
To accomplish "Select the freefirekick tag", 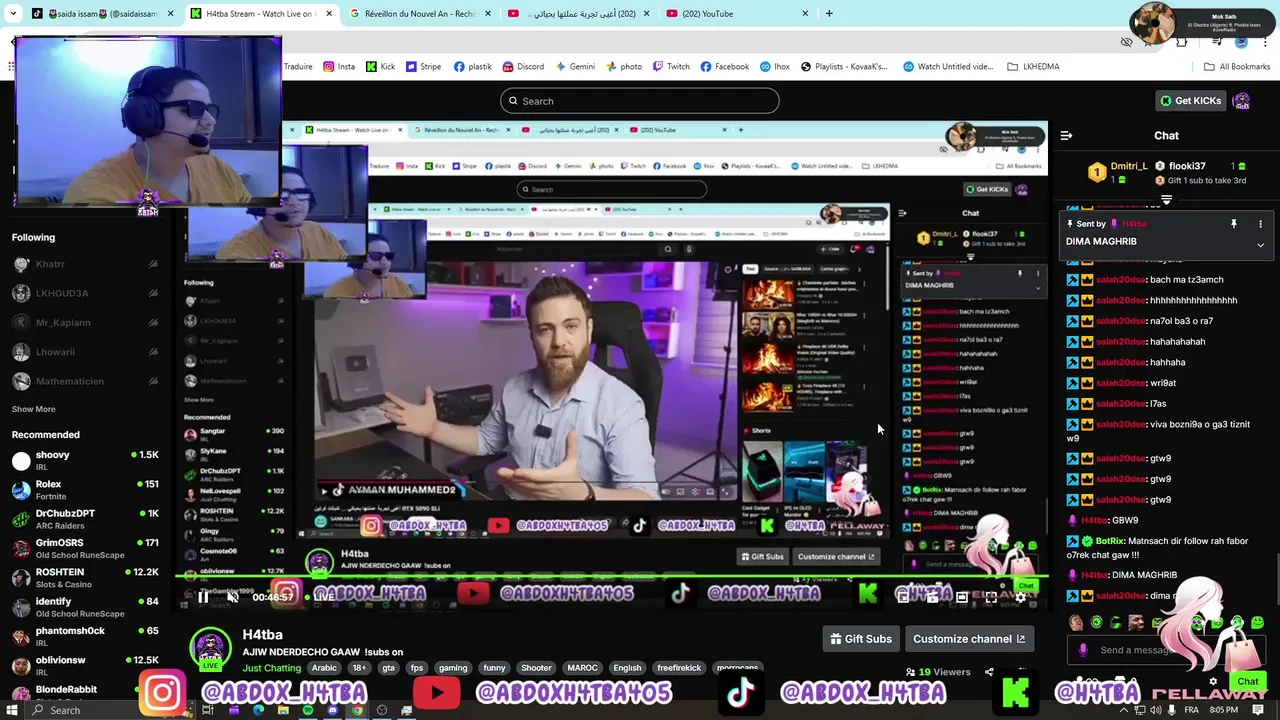I will pyautogui.click(x=679, y=668).
